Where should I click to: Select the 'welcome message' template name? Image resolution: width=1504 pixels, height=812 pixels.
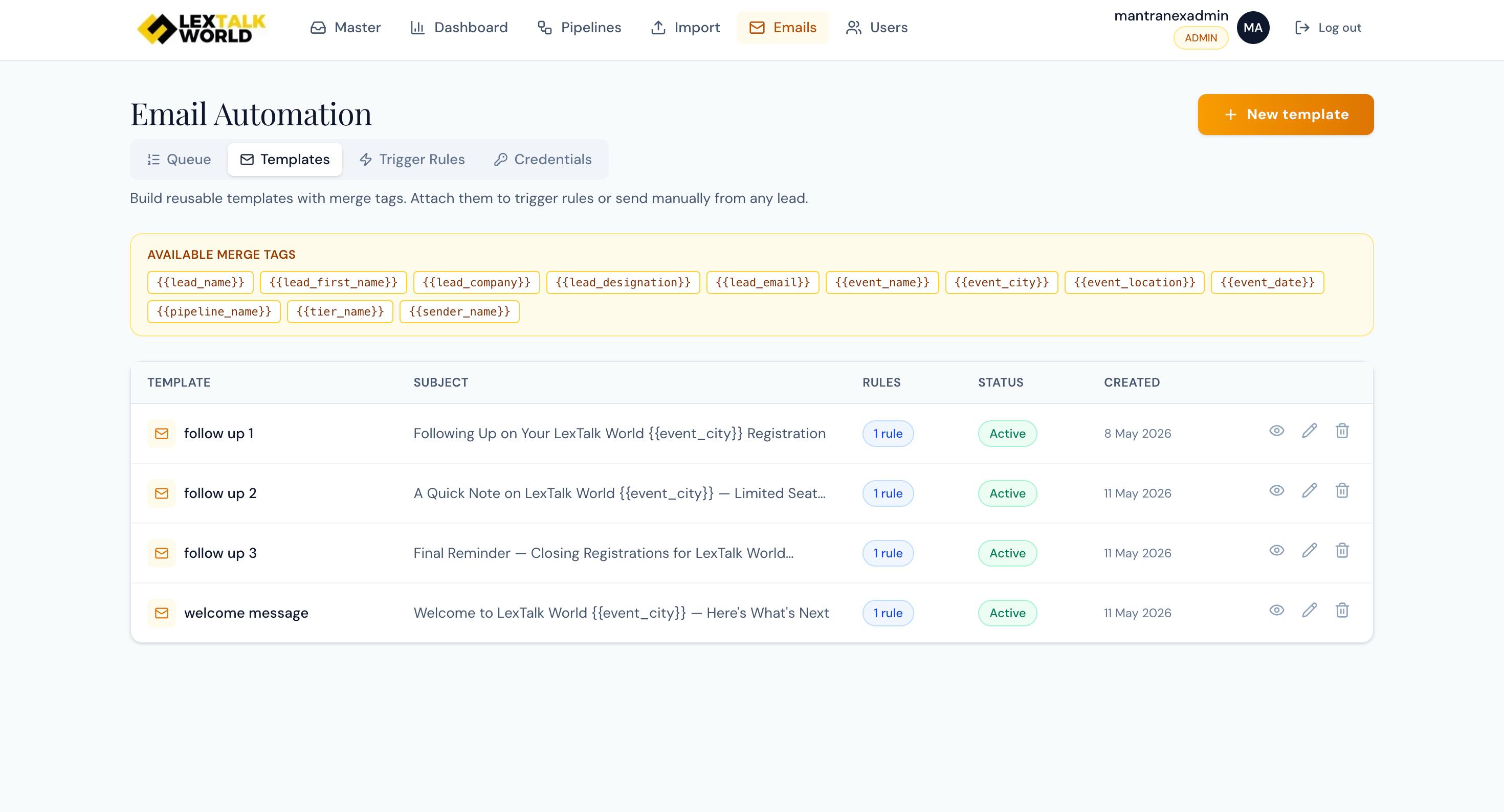pos(246,613)
